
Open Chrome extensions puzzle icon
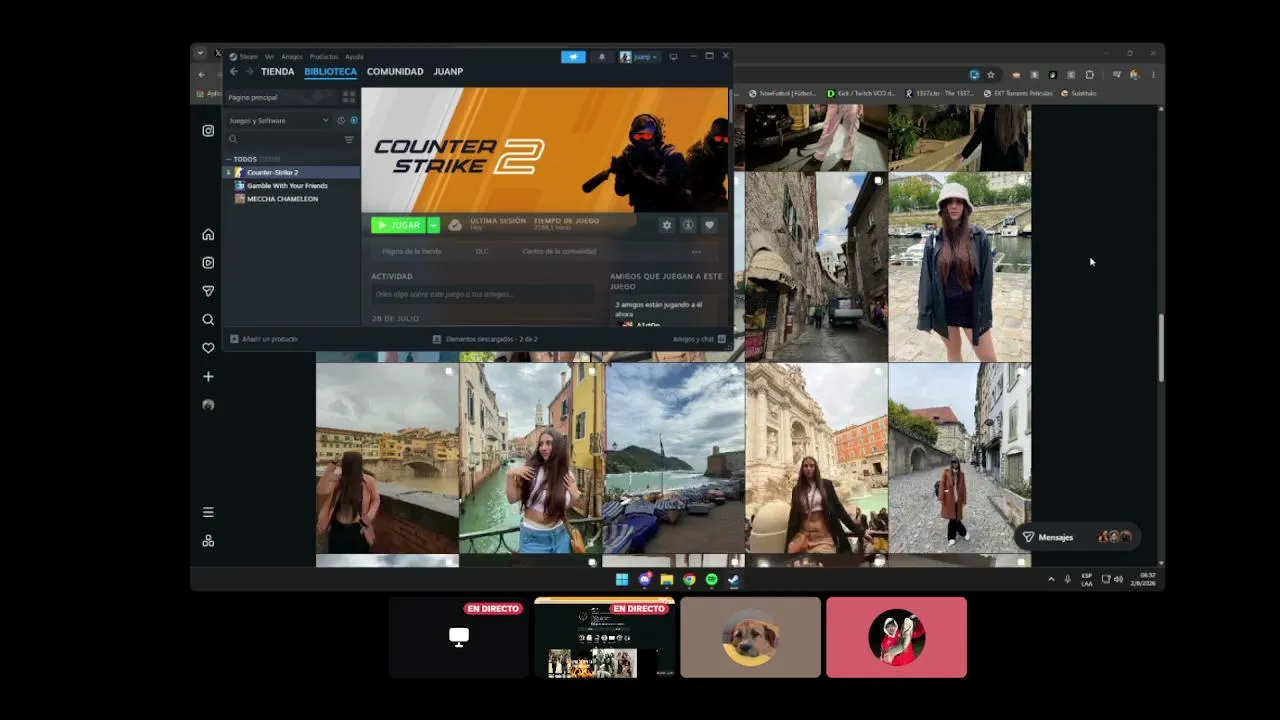1089,74
